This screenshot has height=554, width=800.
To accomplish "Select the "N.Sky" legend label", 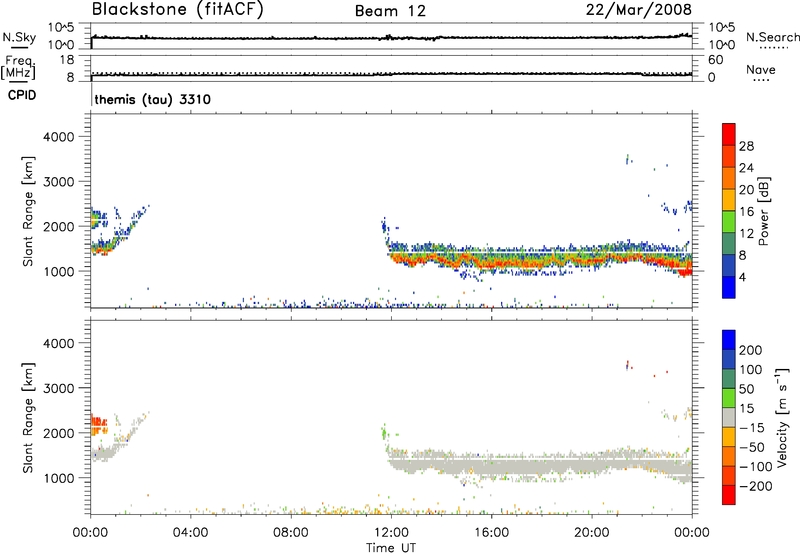I will pos(19,37).
